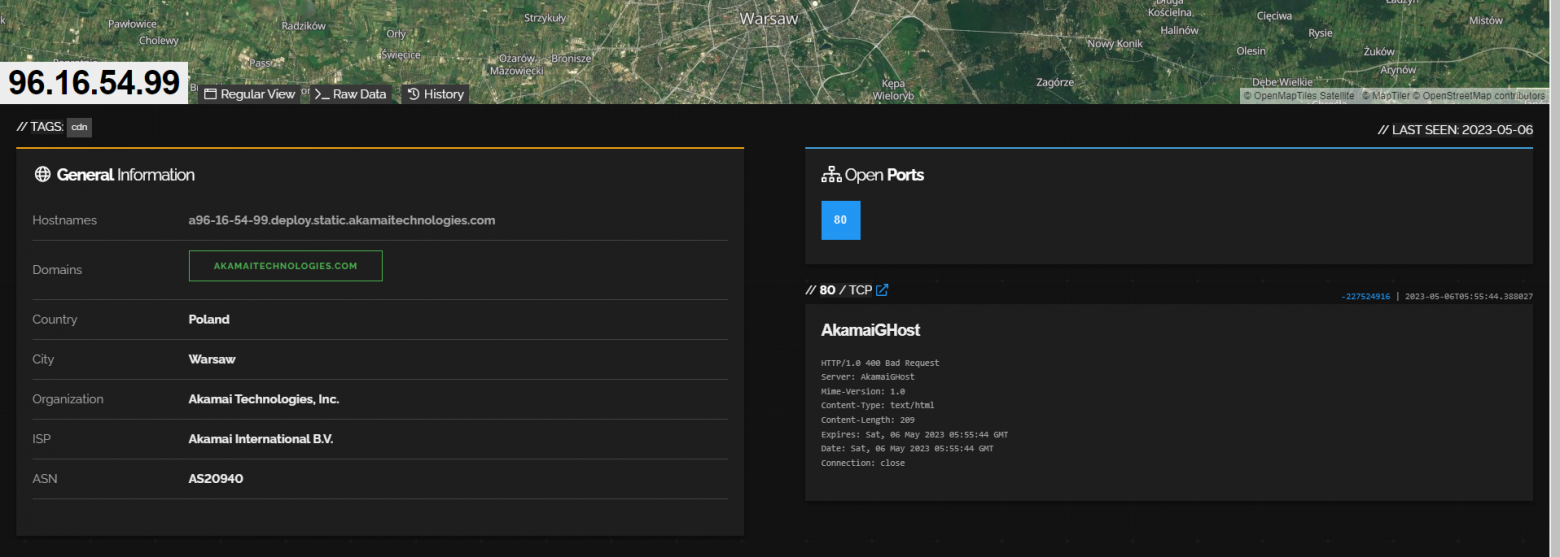Image resolution: width=1560 pixels, height=557 pixels.
Task: Switch to the Regular View tab
Action: click(249, 94)
